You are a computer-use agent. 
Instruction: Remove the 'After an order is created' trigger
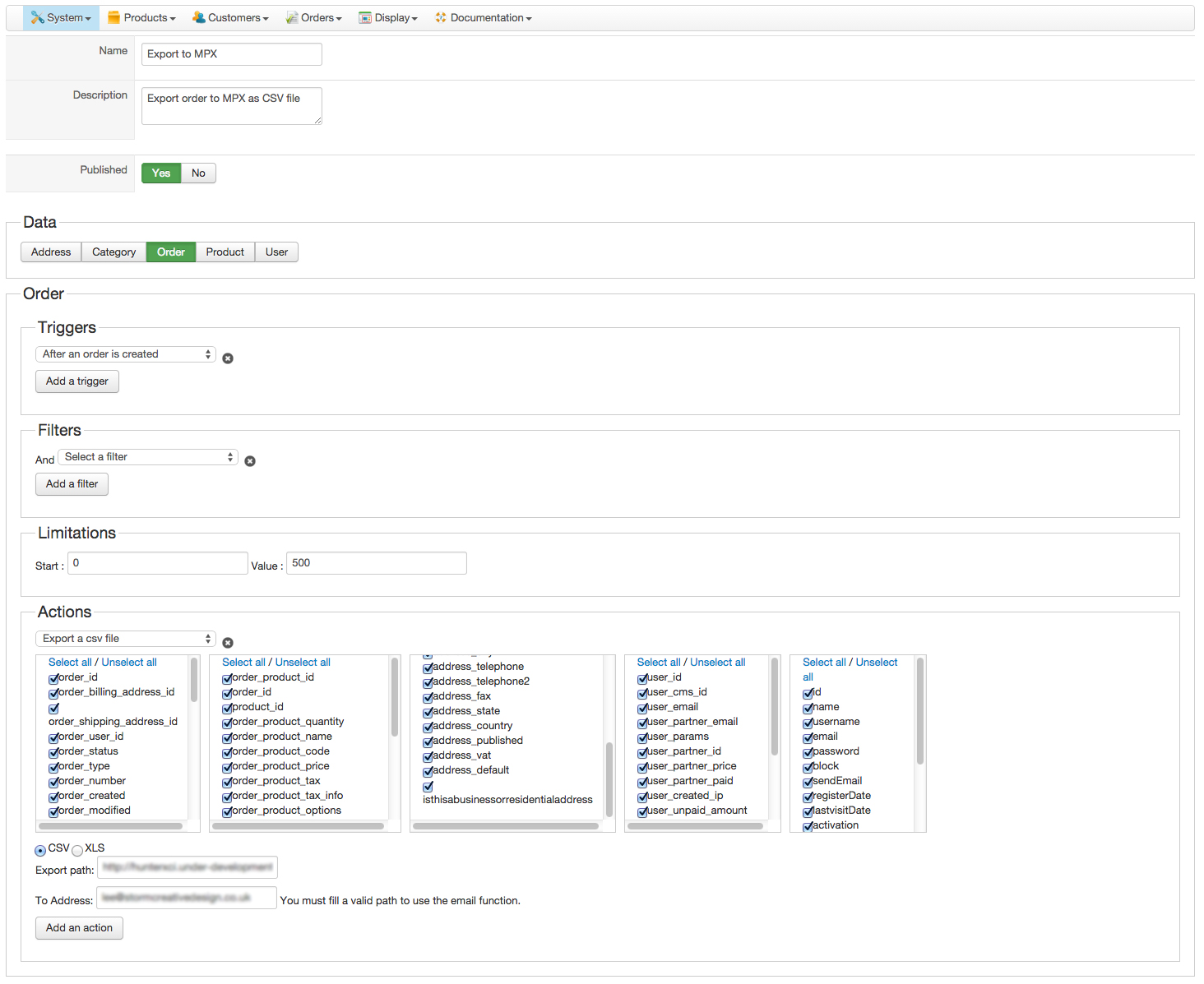tap(228, 358)
